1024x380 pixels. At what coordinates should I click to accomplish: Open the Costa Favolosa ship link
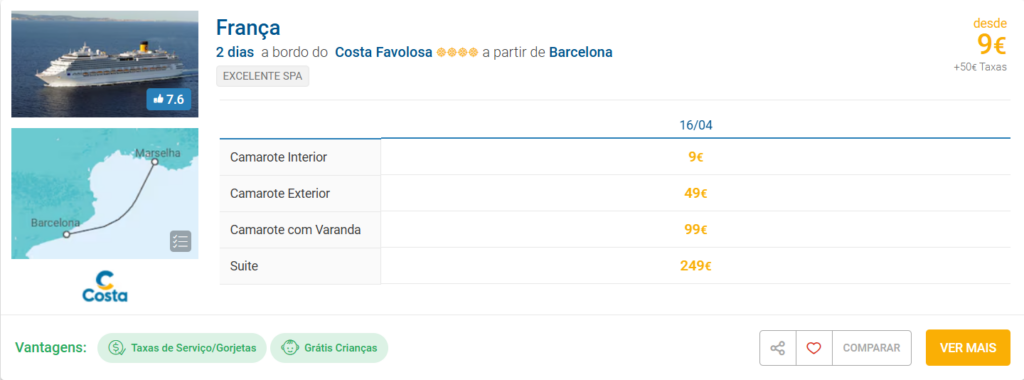pos(384,52)
